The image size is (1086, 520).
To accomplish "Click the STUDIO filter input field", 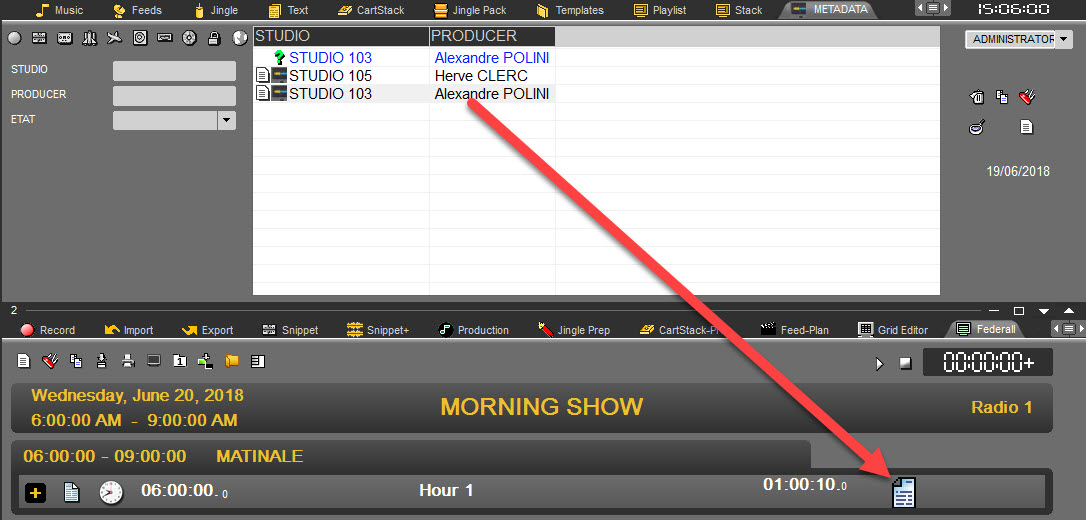I will point(174,71).
